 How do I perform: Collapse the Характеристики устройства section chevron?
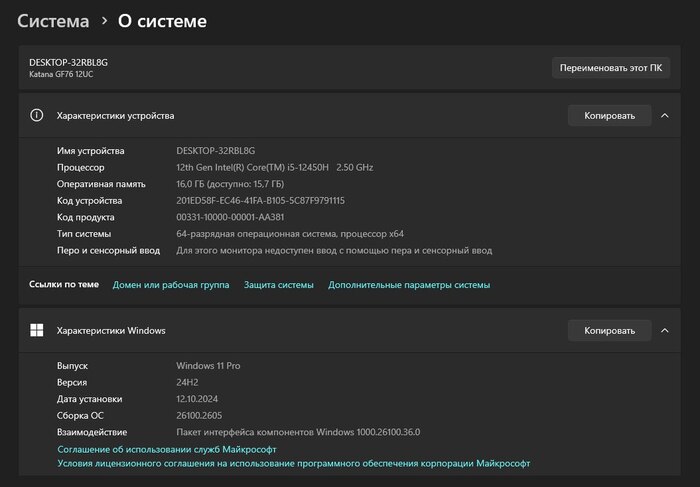coord(665,115)
